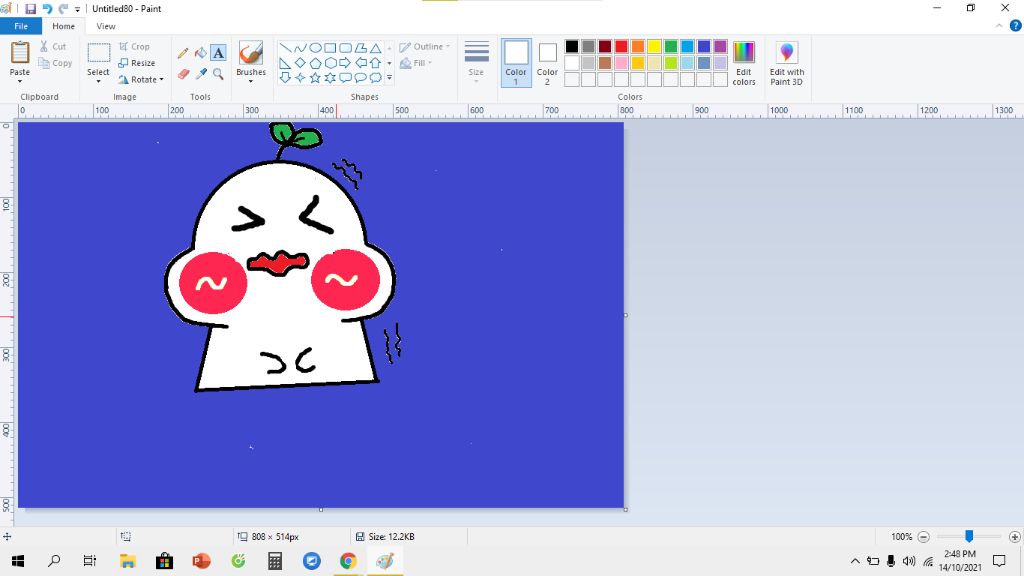Open the File menu
The width and height of the screenshot is (1024, 576).
[x=21, y=26]
